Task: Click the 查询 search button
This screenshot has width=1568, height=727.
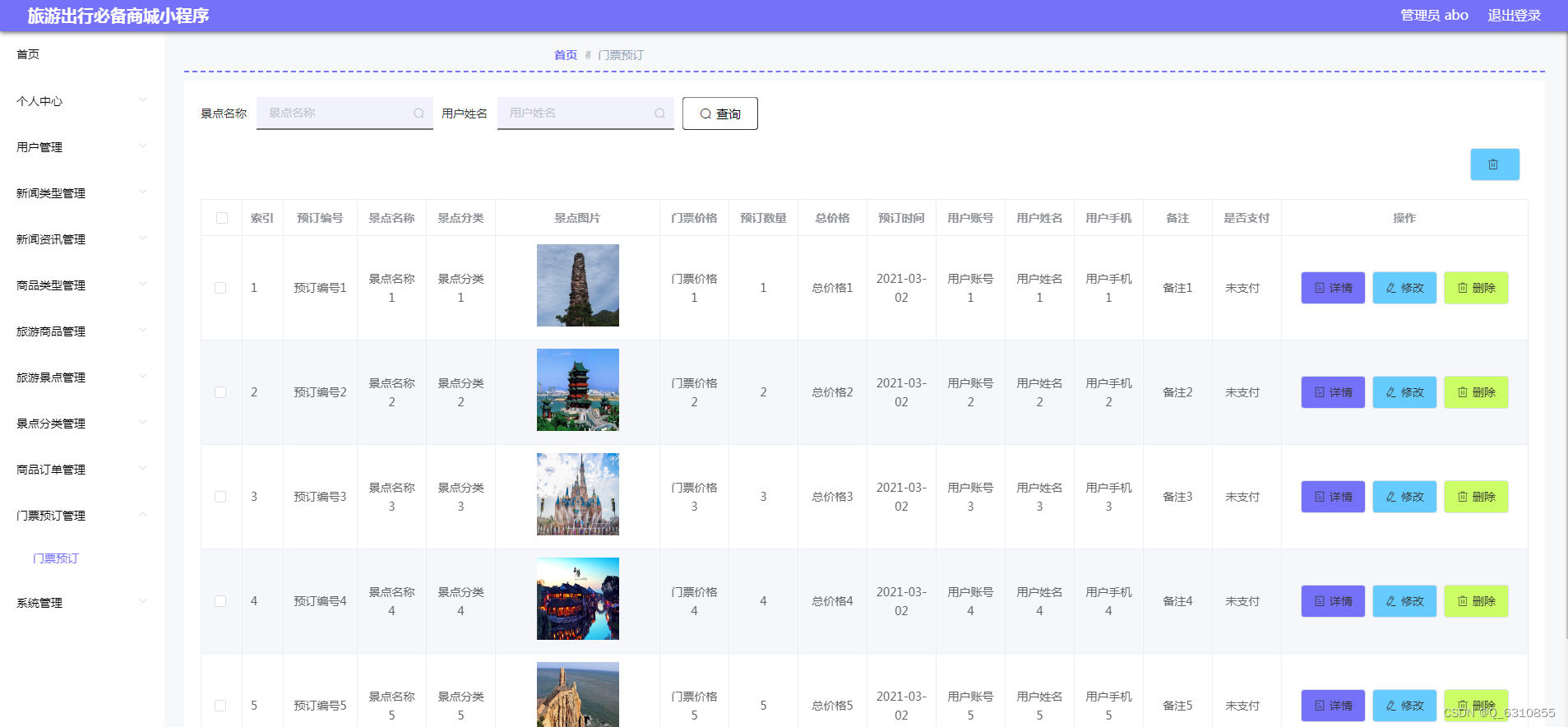Action: pyautogui.click(x=720, y=113)
